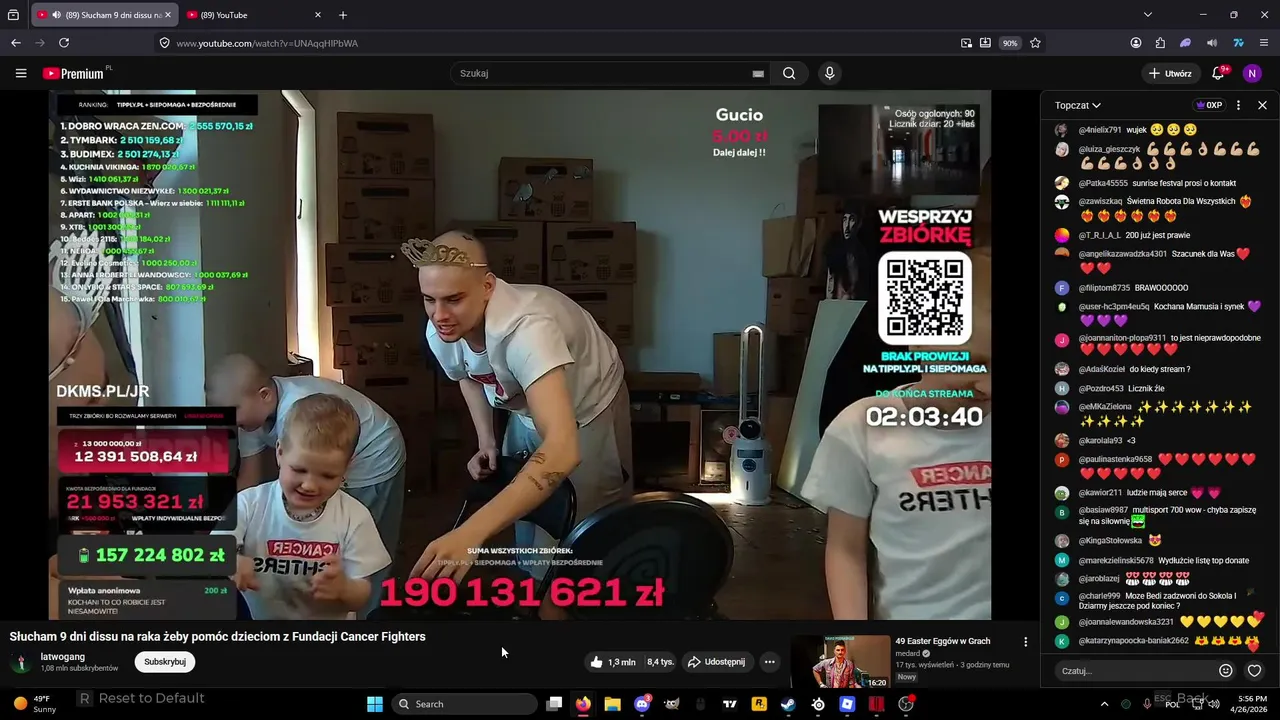Start voice search with the microphone
Screen dimensions: 1280x720
(829, 73)
